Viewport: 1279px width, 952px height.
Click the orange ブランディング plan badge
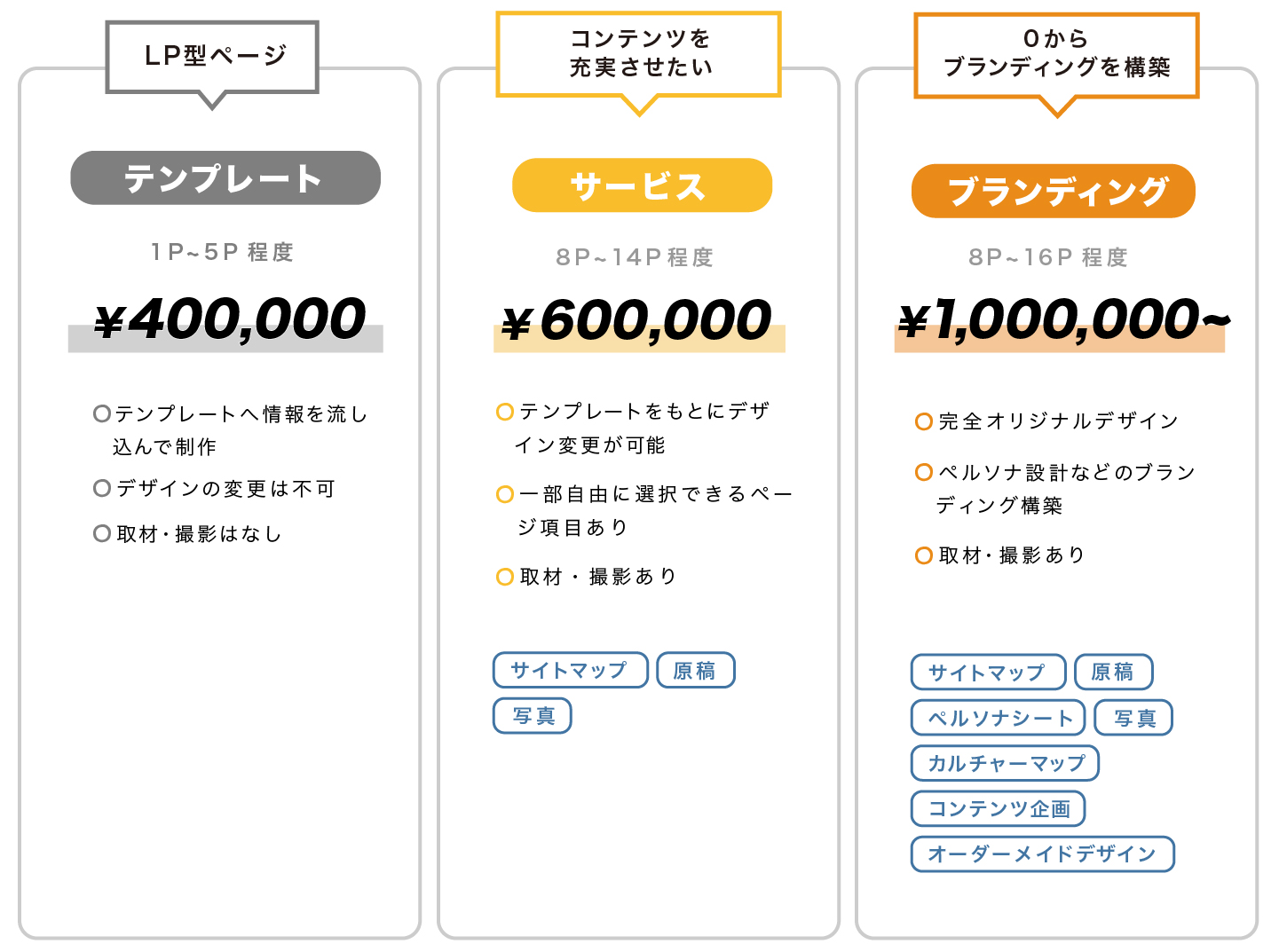(x=1053, y=191)
